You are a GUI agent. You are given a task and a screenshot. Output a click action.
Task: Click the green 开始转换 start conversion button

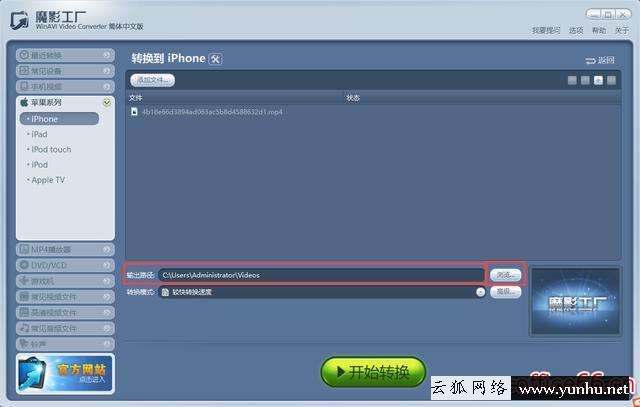373,372
